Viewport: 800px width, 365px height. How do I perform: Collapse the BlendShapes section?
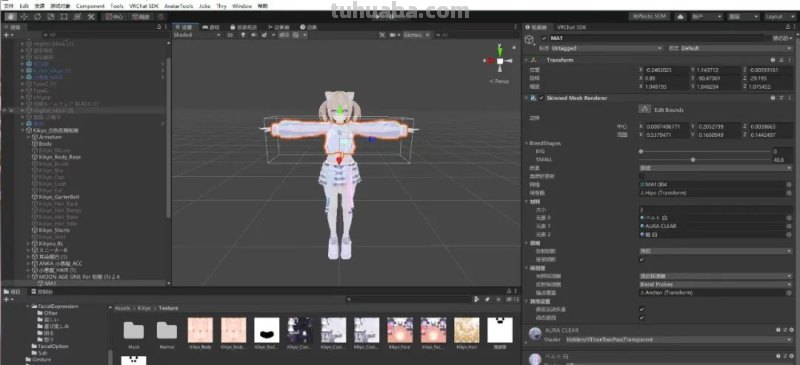(527, 143)
